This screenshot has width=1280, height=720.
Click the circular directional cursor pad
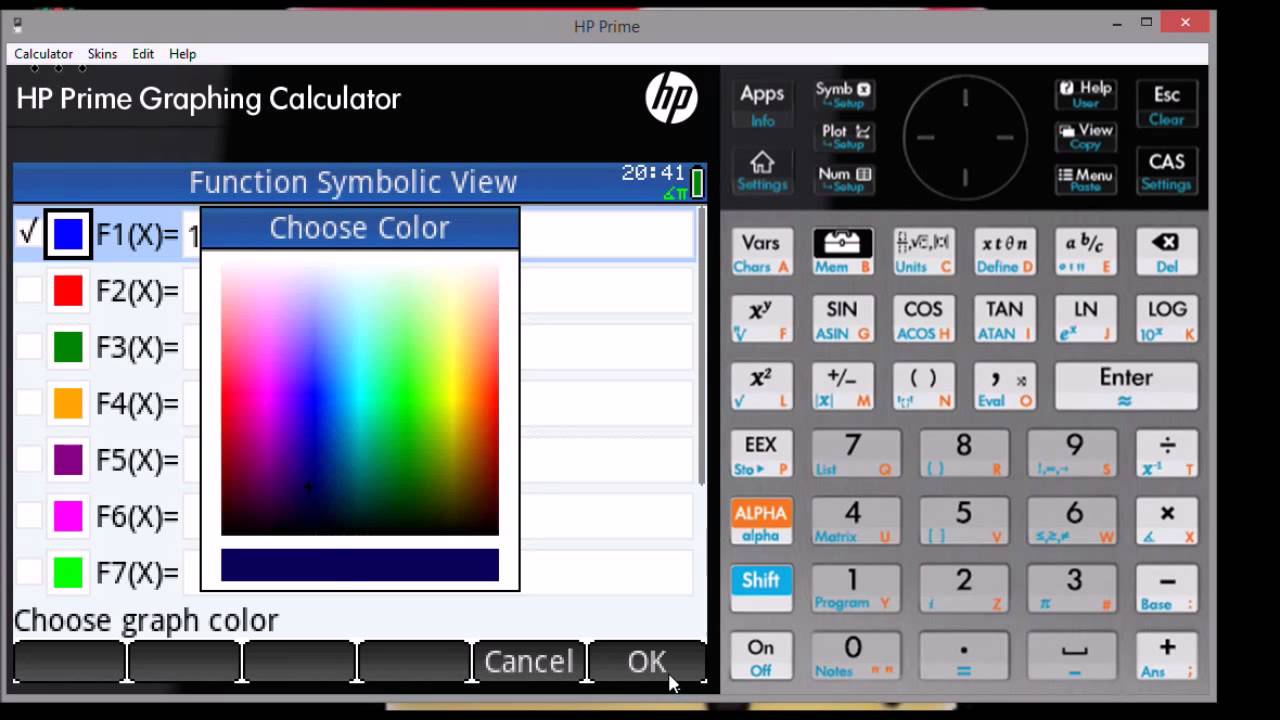[965, 137]
